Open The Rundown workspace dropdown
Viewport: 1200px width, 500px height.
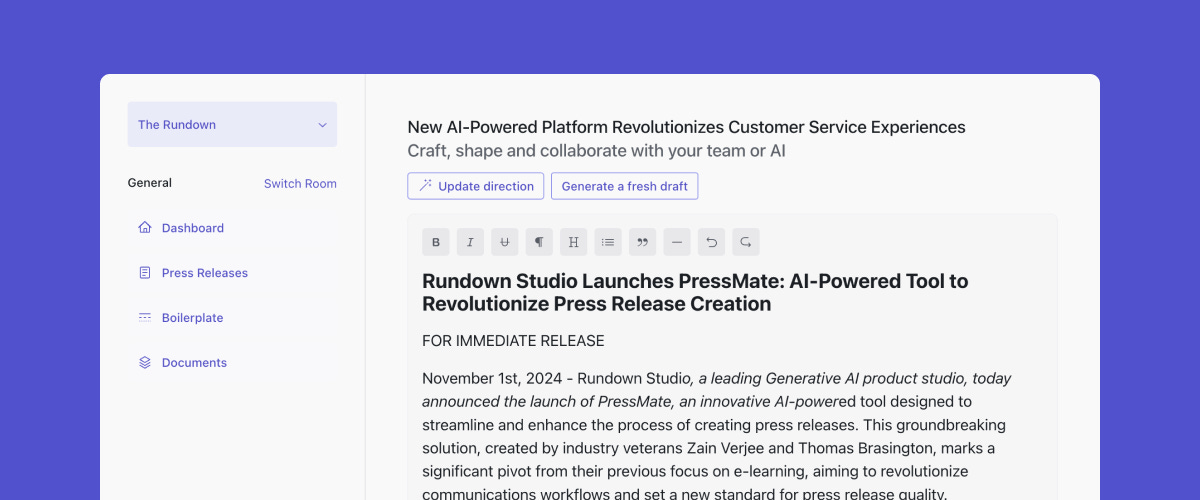pyautogui.click(x=232, y=125)
